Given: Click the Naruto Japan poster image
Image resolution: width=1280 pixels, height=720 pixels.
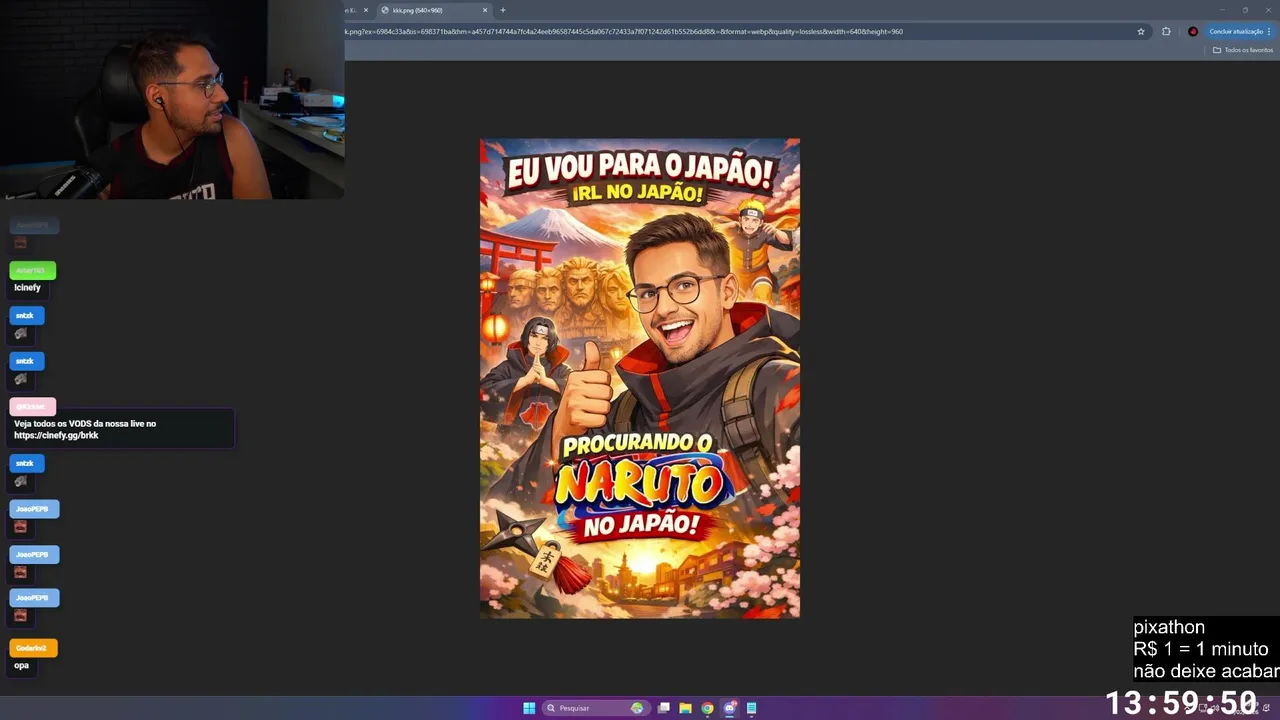Looking at the screenshot, I should [640, 378].
